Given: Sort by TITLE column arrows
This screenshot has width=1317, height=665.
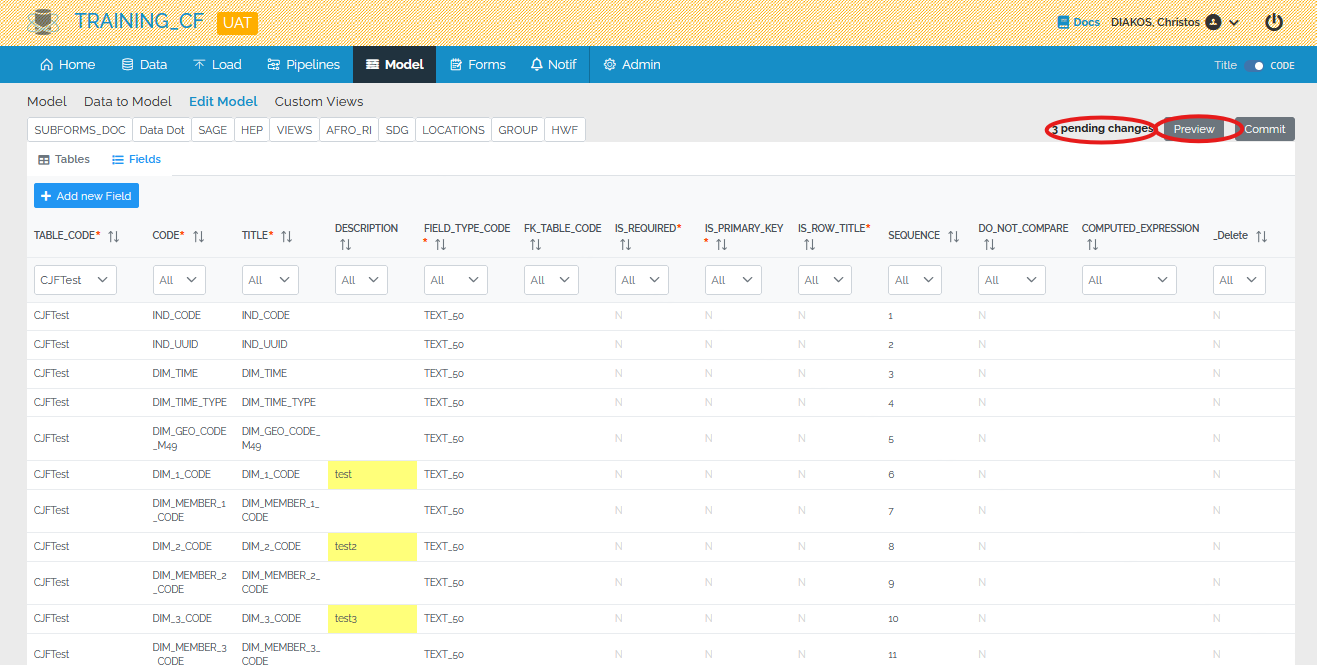Looking at the screenshot, I should point(286,236).
